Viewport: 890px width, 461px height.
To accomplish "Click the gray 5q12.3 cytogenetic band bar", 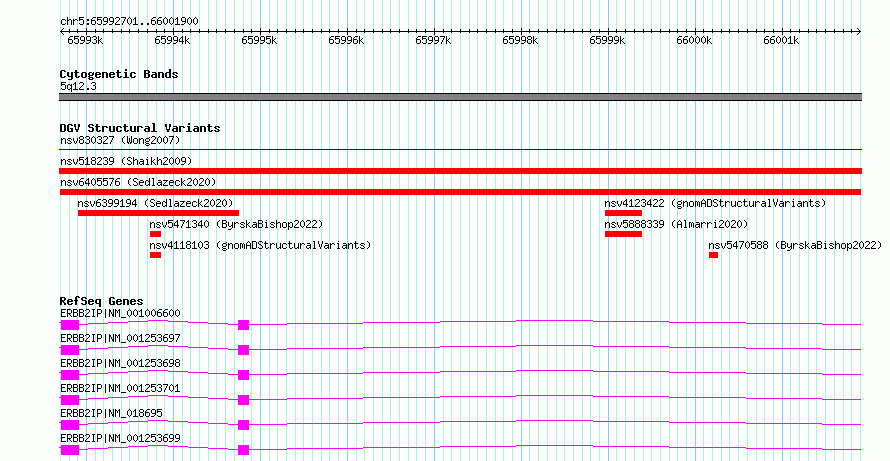I will pos(460,97).
